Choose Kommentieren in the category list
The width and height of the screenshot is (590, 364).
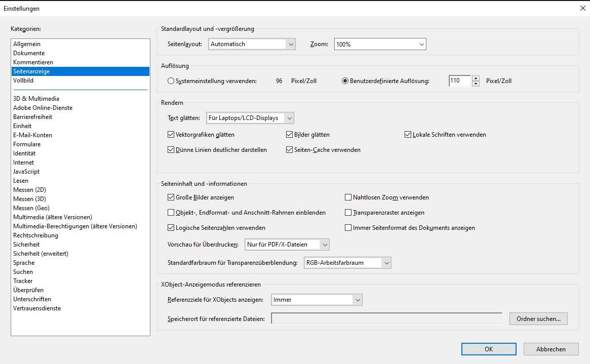point(33,62)
